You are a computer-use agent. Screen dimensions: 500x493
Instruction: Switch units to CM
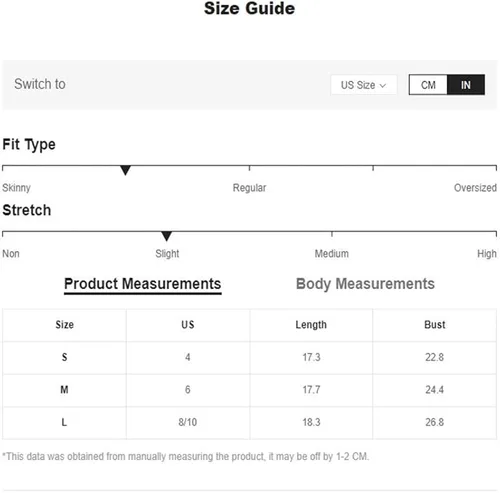[x=428, y=85]
